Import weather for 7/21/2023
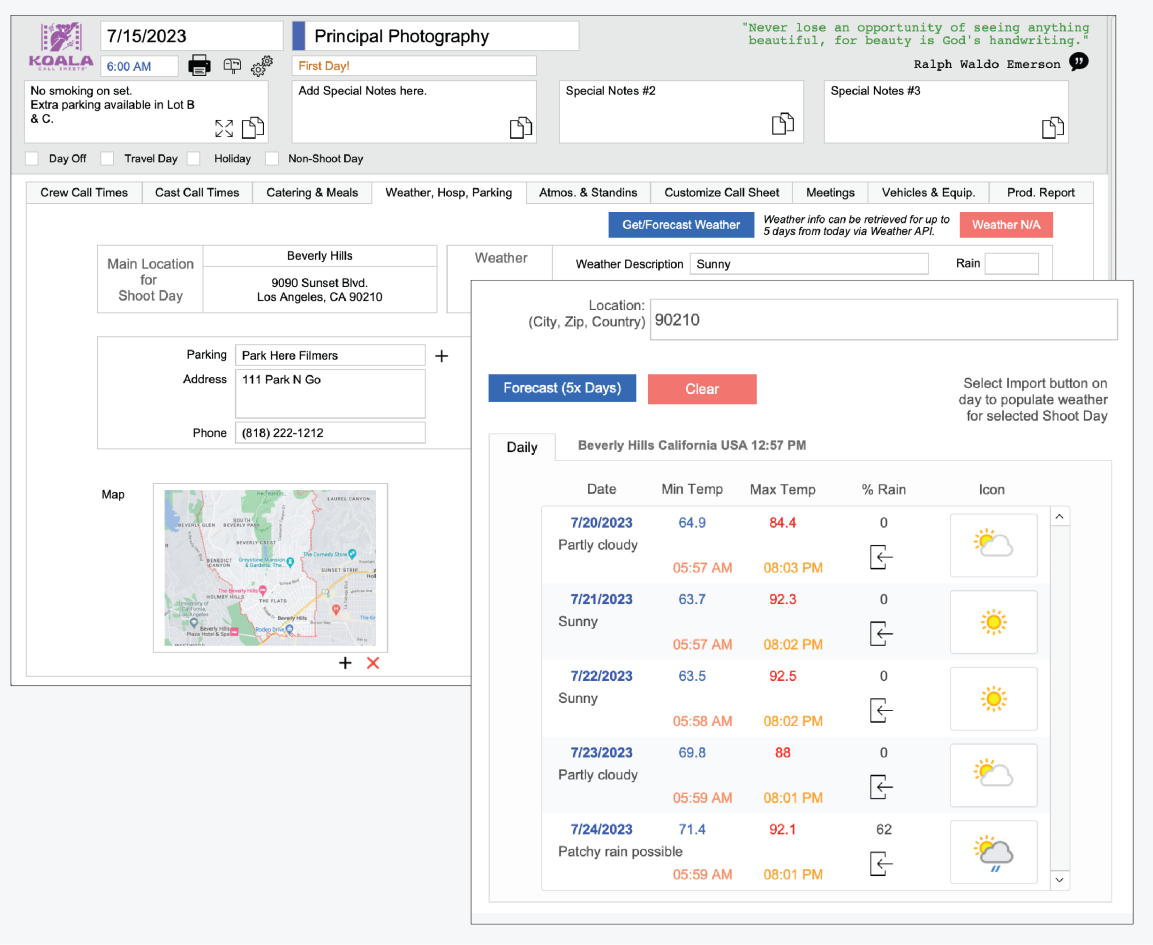Screen dimensions: 1153x945 coord(881,634)
